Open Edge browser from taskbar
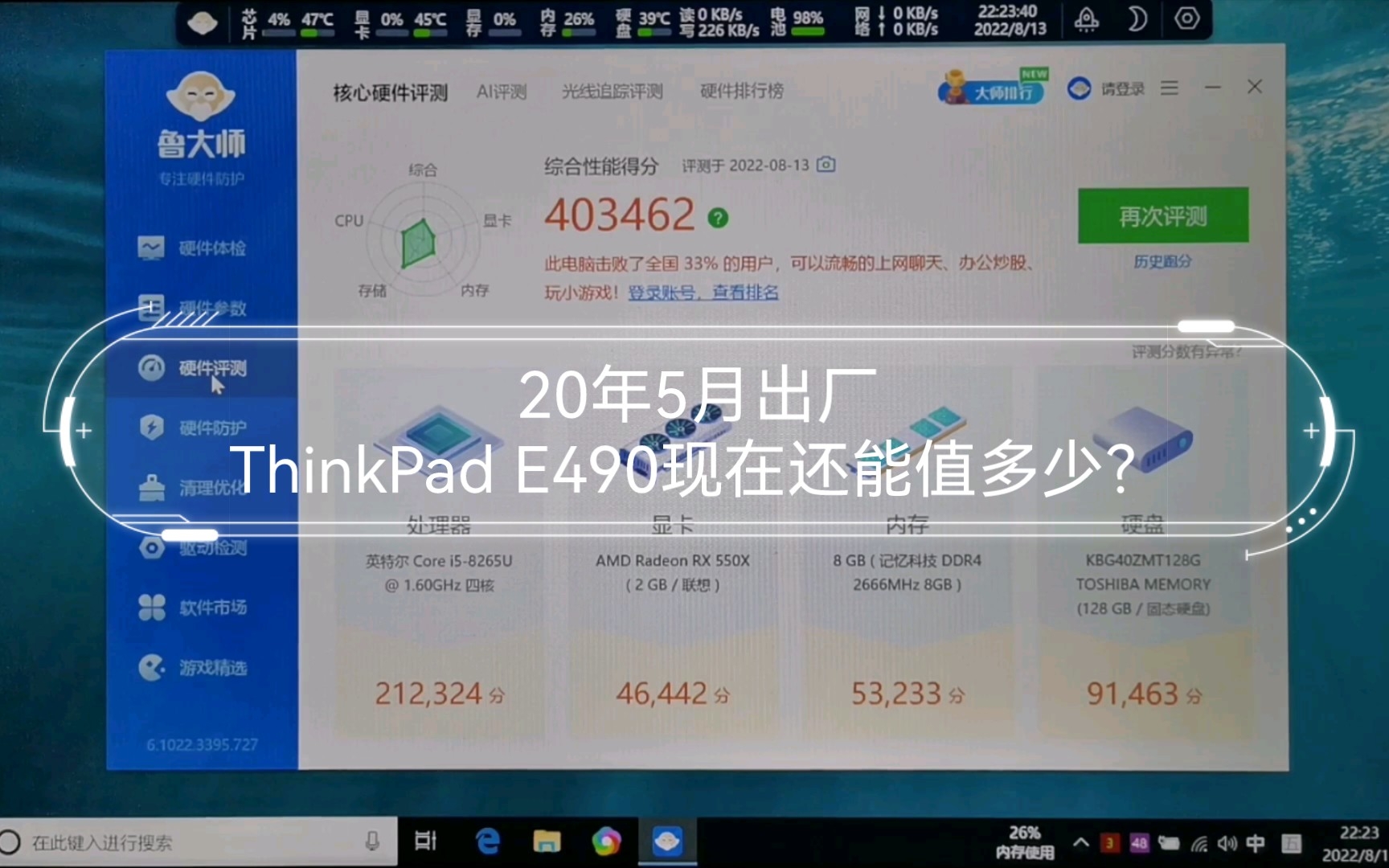 click(487, 841)
